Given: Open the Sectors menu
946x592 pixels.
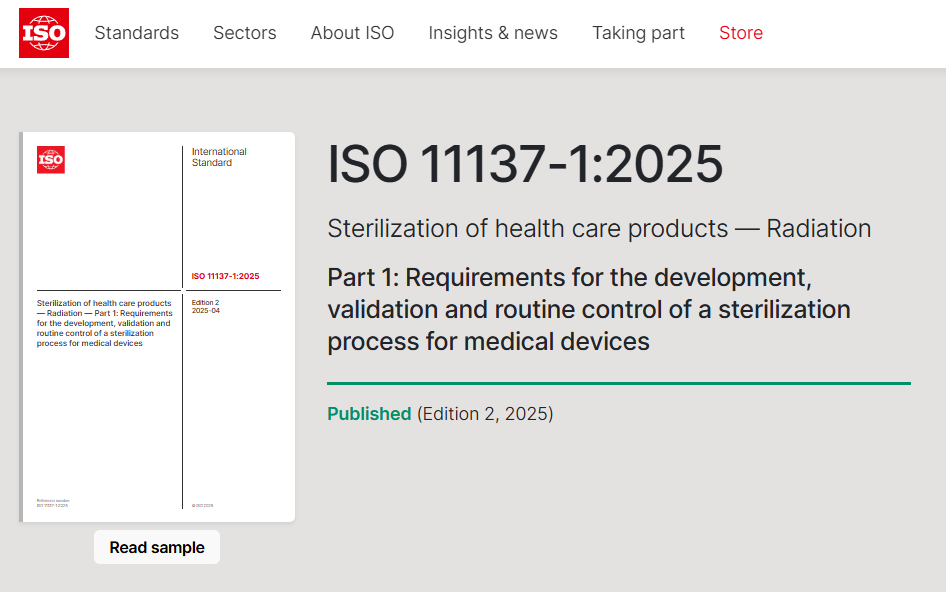Looking at the screenshot, I should click(244, 33).
